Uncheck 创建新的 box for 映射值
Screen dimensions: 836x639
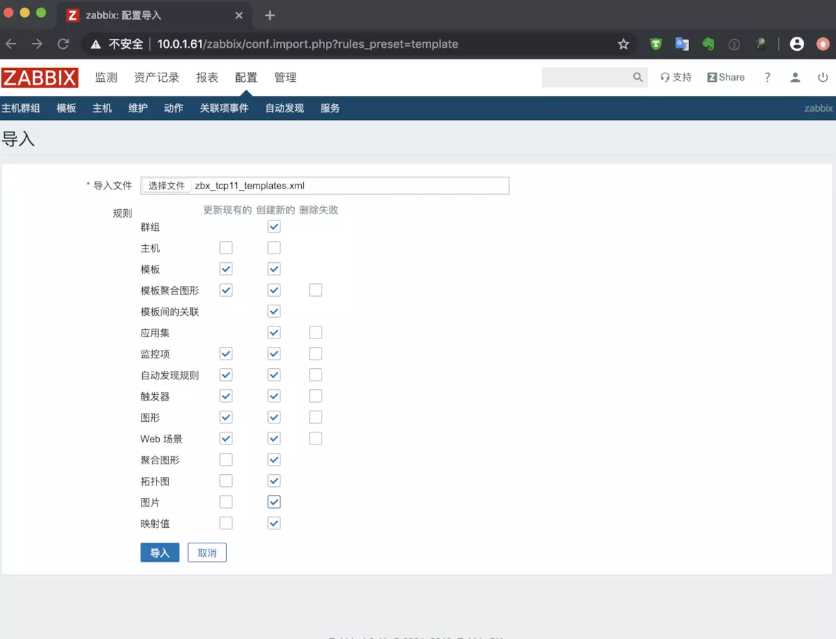click(x=274, y=523)
